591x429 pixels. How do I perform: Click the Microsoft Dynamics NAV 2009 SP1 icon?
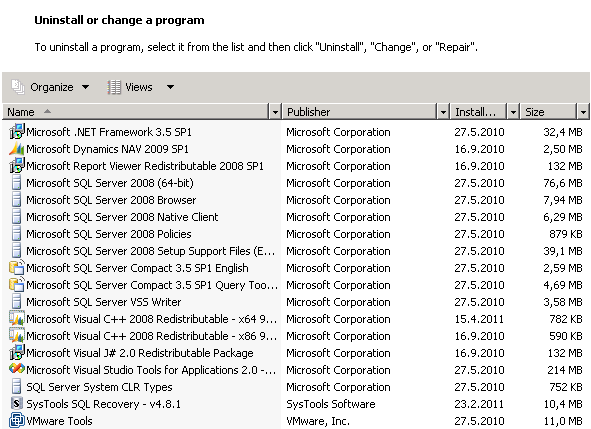click(x=17, y=149)
